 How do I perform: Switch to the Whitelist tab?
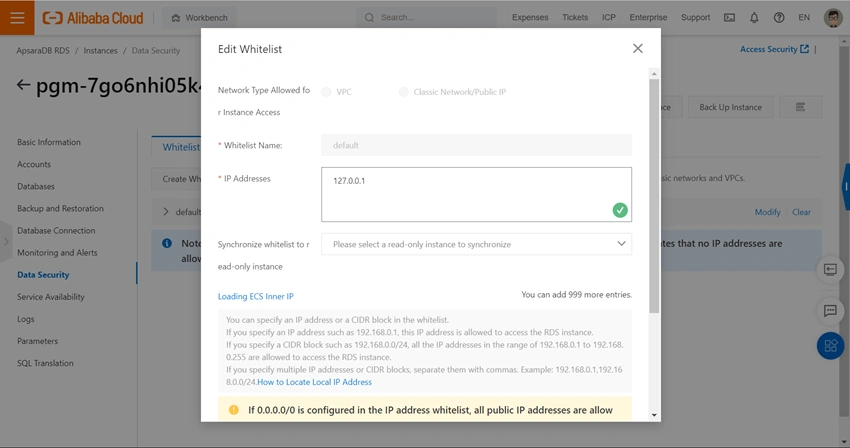(181, 147)
